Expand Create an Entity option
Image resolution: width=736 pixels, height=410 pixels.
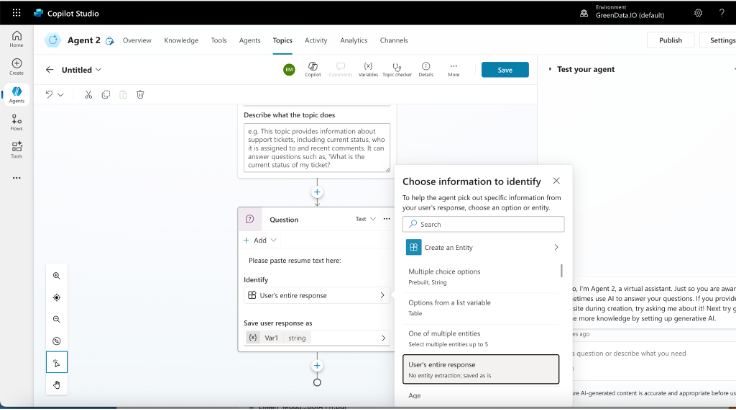pyautogui.click(x=483, y=248)
